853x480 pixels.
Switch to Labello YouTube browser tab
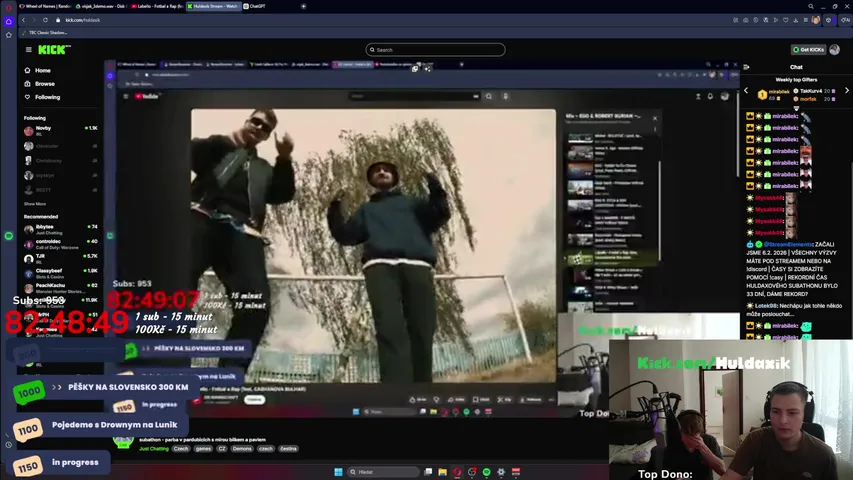pos(157,6)
